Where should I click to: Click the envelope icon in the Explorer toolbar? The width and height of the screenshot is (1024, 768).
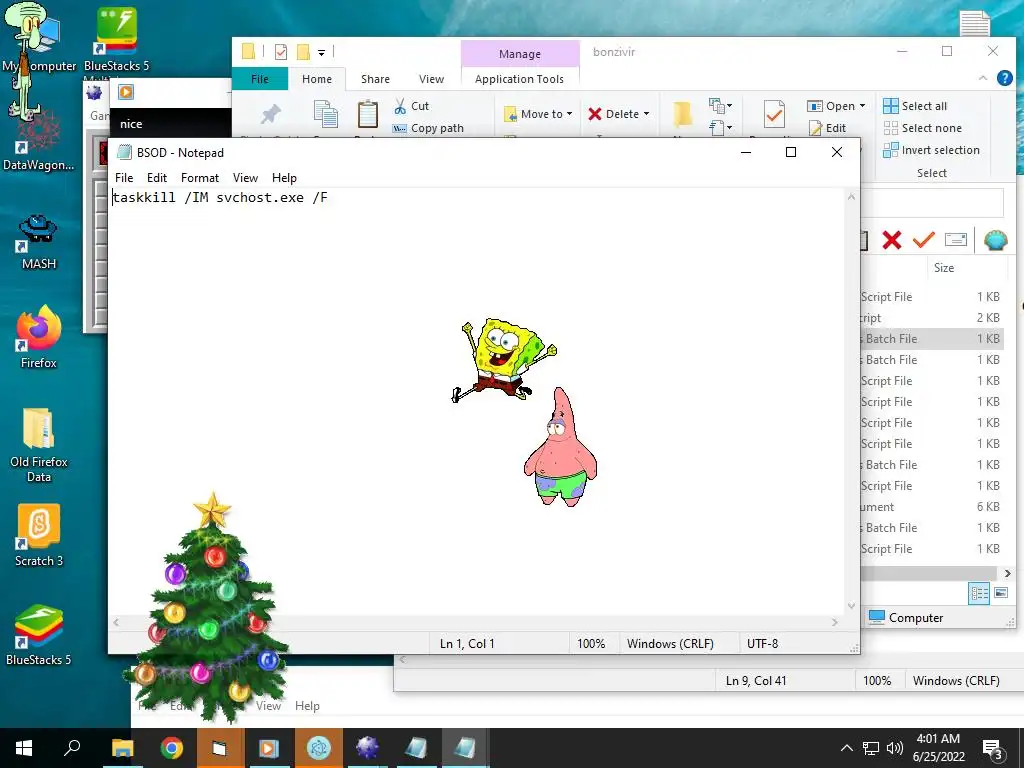click(x=955, y=240)
